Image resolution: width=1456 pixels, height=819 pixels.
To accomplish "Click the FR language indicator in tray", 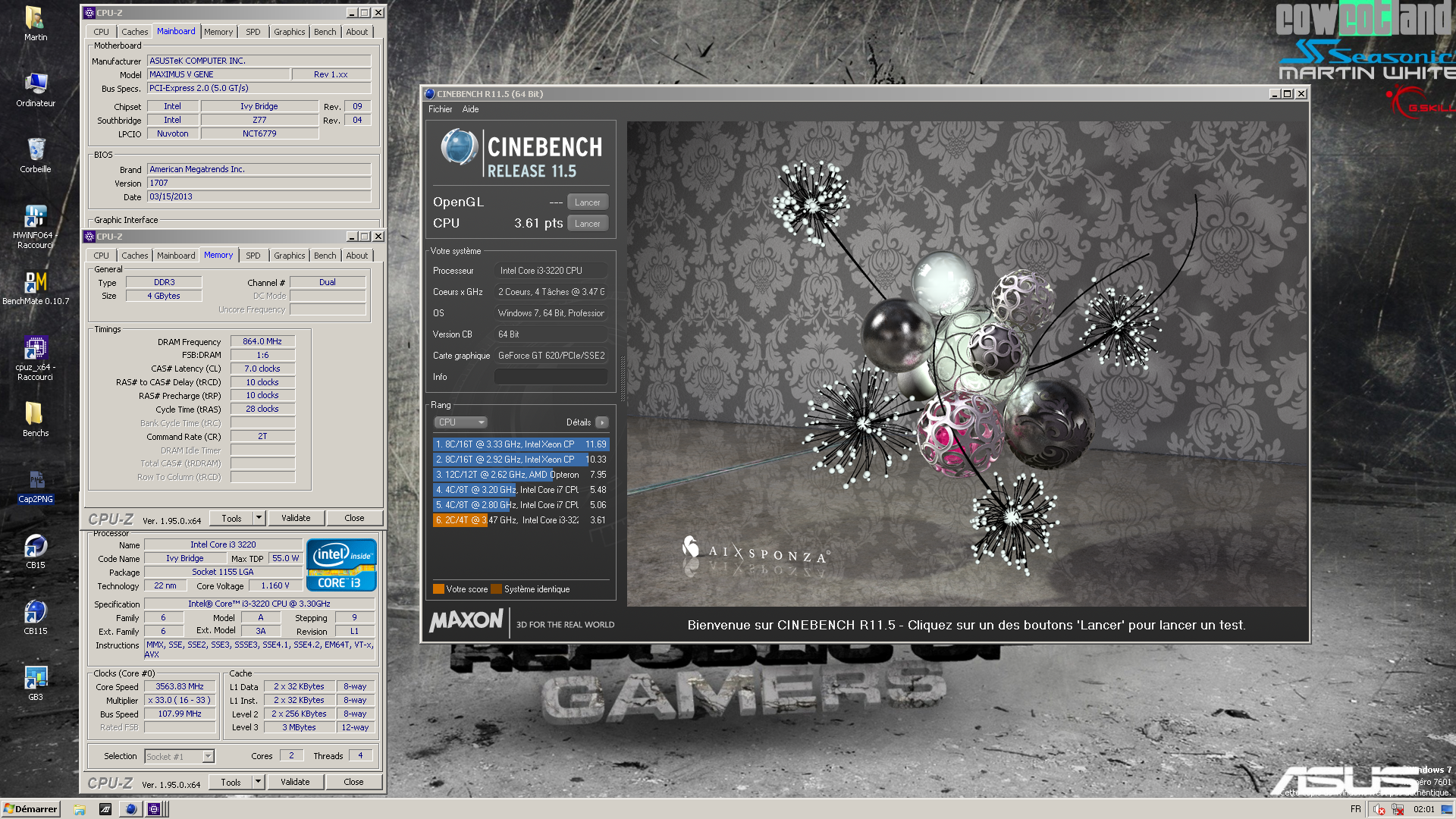I will [1355, 809].
